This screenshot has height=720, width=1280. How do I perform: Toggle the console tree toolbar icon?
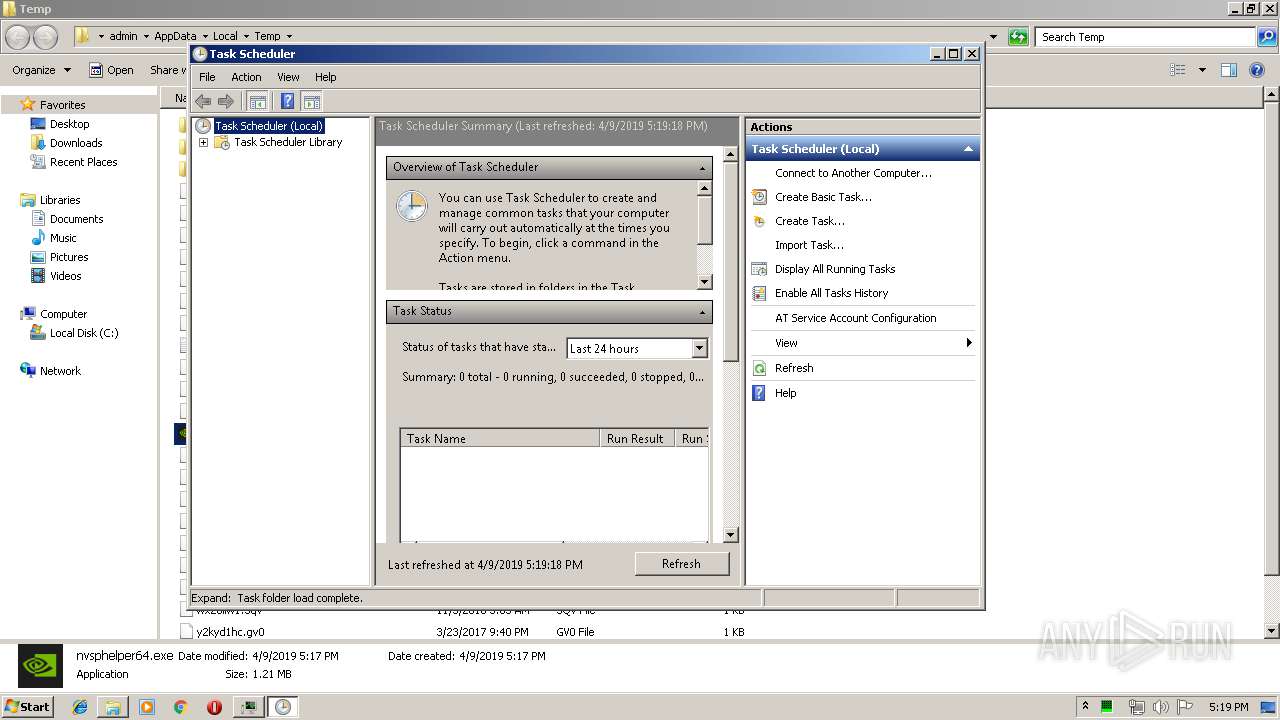pos(257,101)
